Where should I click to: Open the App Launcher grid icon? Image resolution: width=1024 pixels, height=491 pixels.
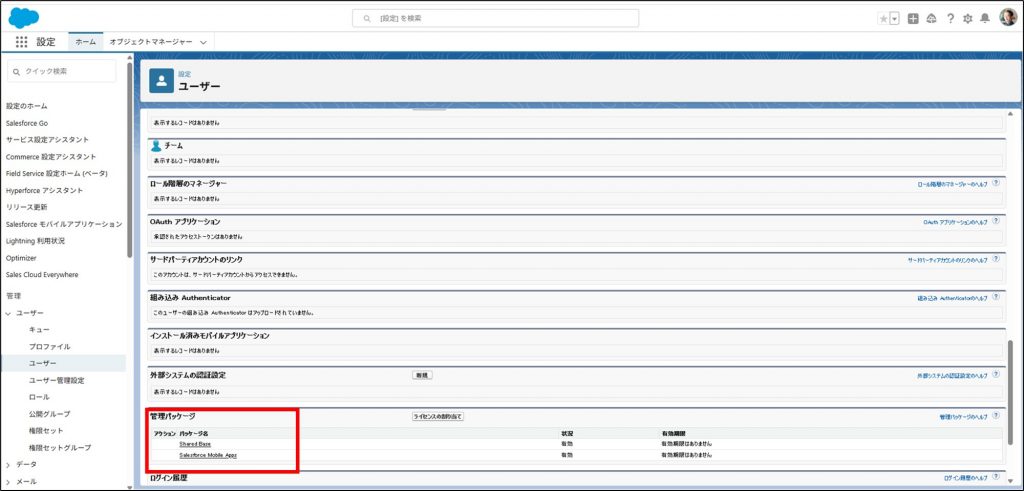pos(22,42)
